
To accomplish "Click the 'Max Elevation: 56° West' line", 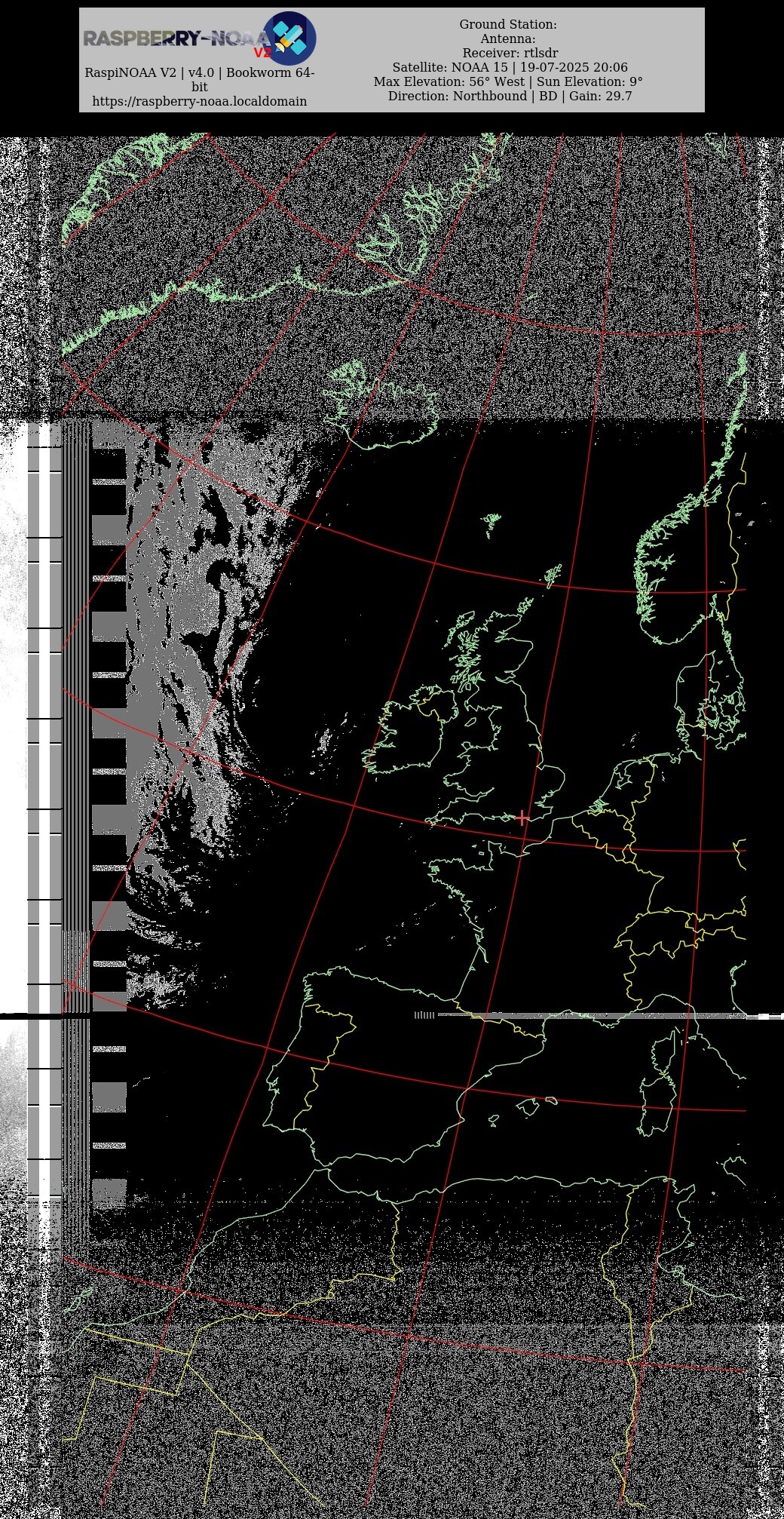I will coord(508,81).
